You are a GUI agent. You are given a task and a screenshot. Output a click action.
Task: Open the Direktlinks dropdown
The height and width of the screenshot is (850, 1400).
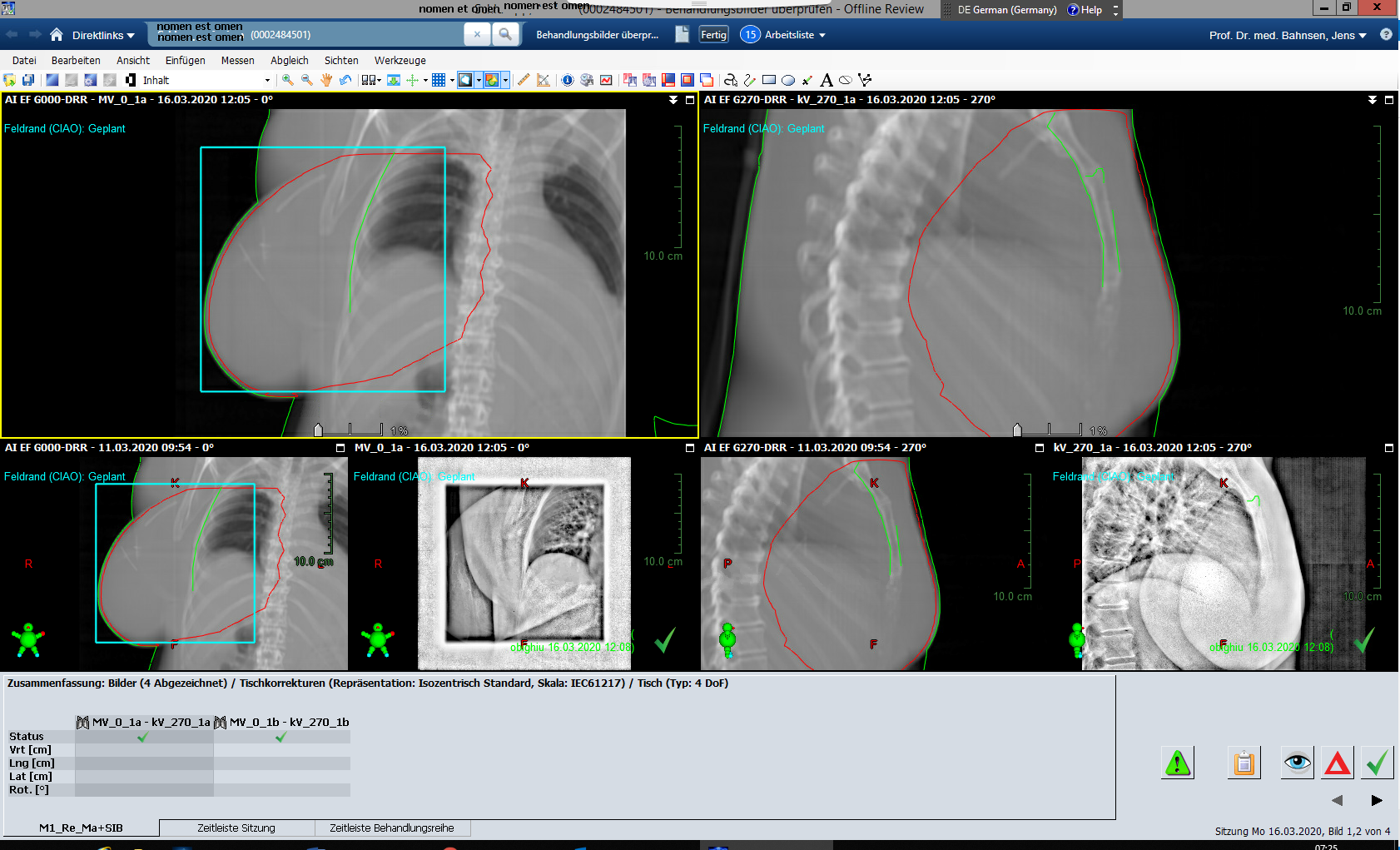102,35
